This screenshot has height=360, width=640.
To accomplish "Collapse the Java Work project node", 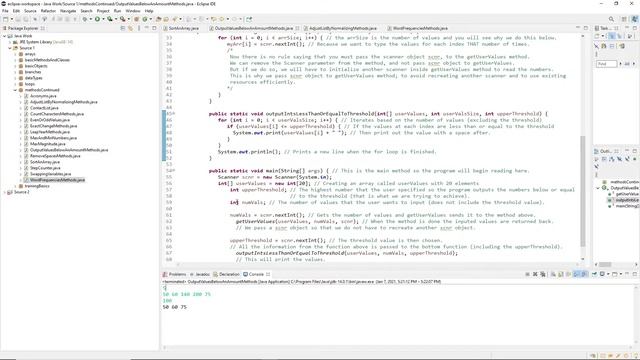I will click(x=4, y=36).
